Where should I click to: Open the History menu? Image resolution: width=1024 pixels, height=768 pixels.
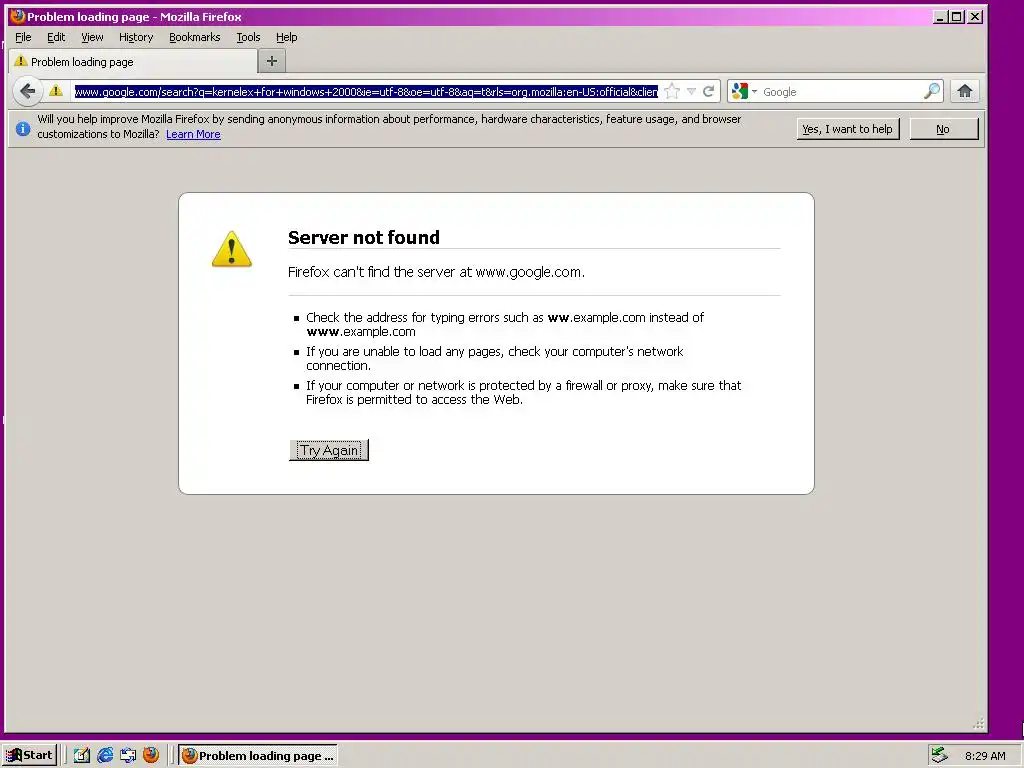click(x=136, y=37)
